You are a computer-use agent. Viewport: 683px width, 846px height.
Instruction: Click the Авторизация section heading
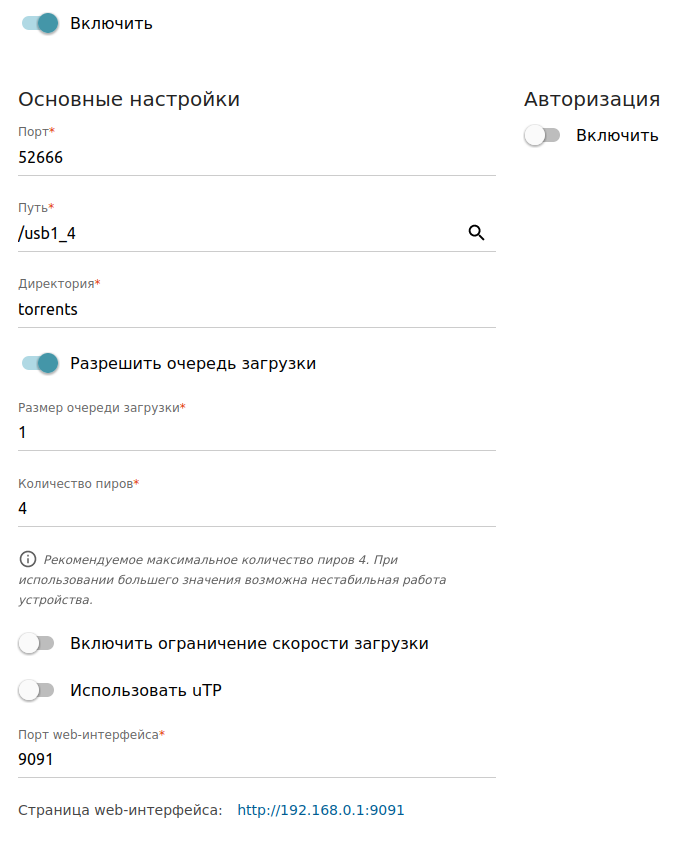click(591, 99)
